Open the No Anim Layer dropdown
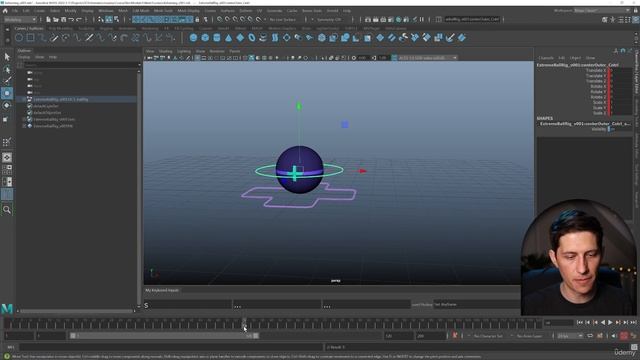The image size is (640, 360). (530, 336)
